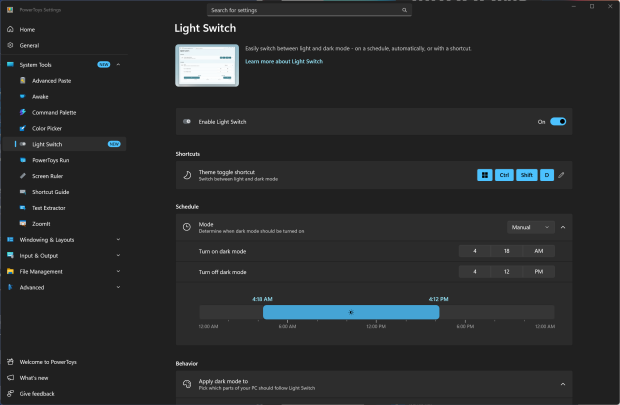Click the Windowing & Layouts group icon
This screenshot has height=405, width=620.
[10, 239]
